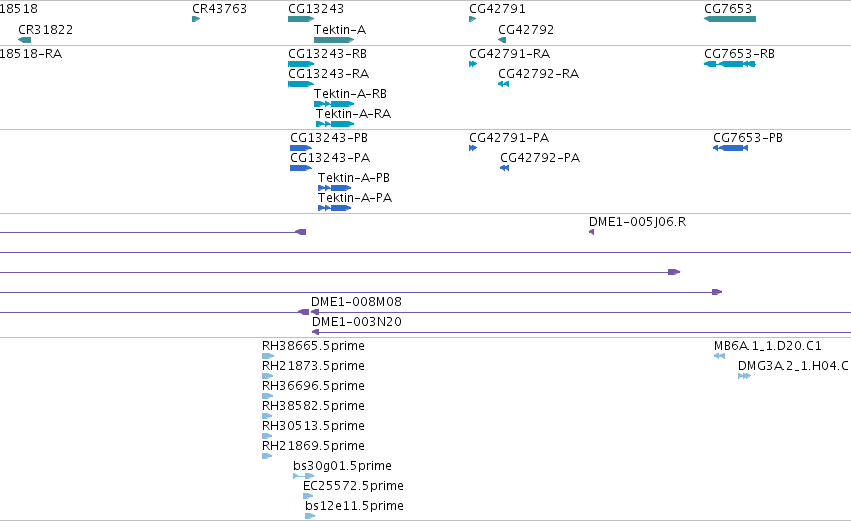Select the Tektin-A-PB protein glyph
Screen dimensions: 851x521
point(334,188)
